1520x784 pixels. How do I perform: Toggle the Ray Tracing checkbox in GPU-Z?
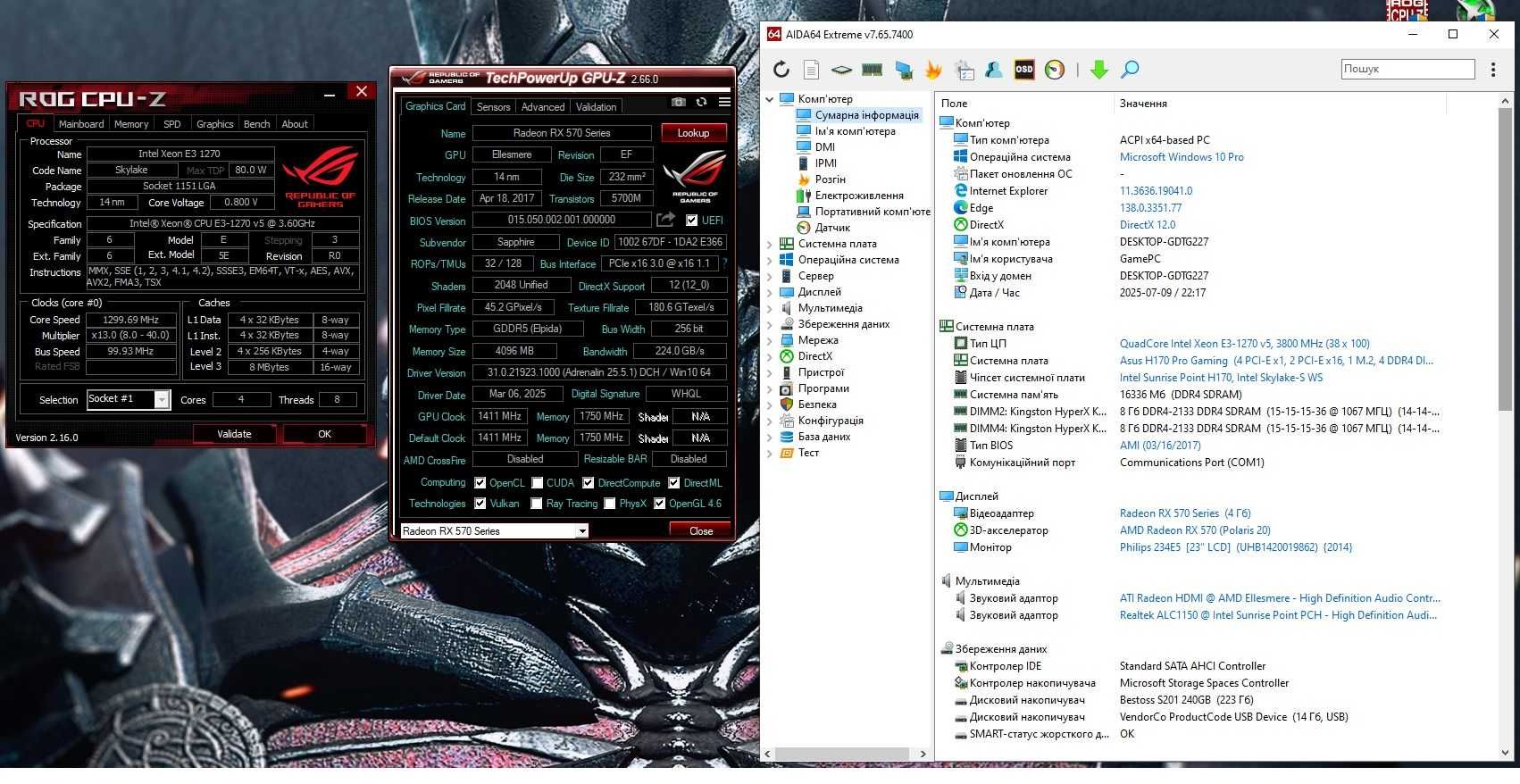coord(536,504)
